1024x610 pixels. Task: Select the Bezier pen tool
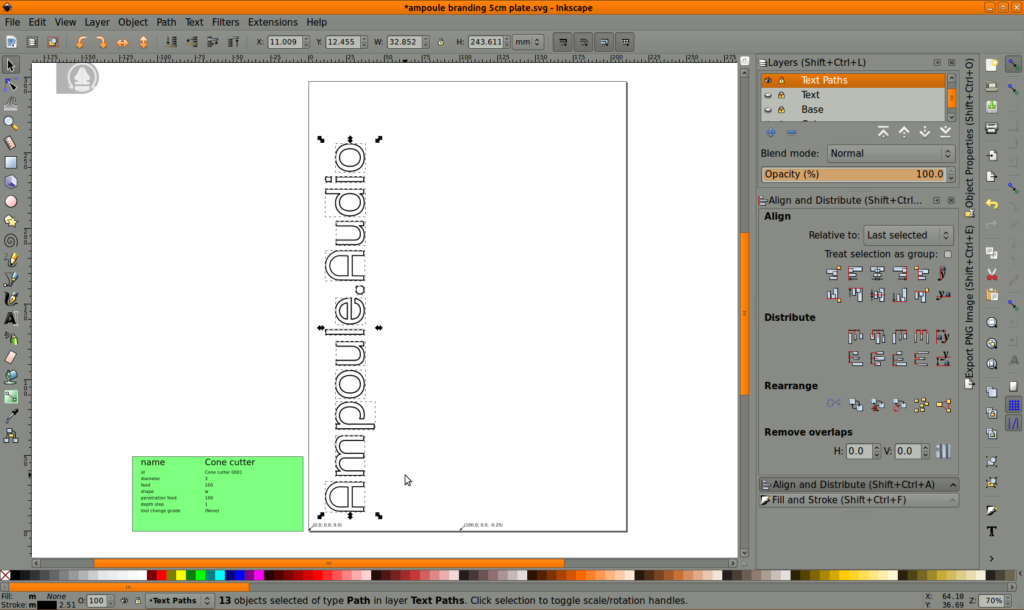[10, 280]
